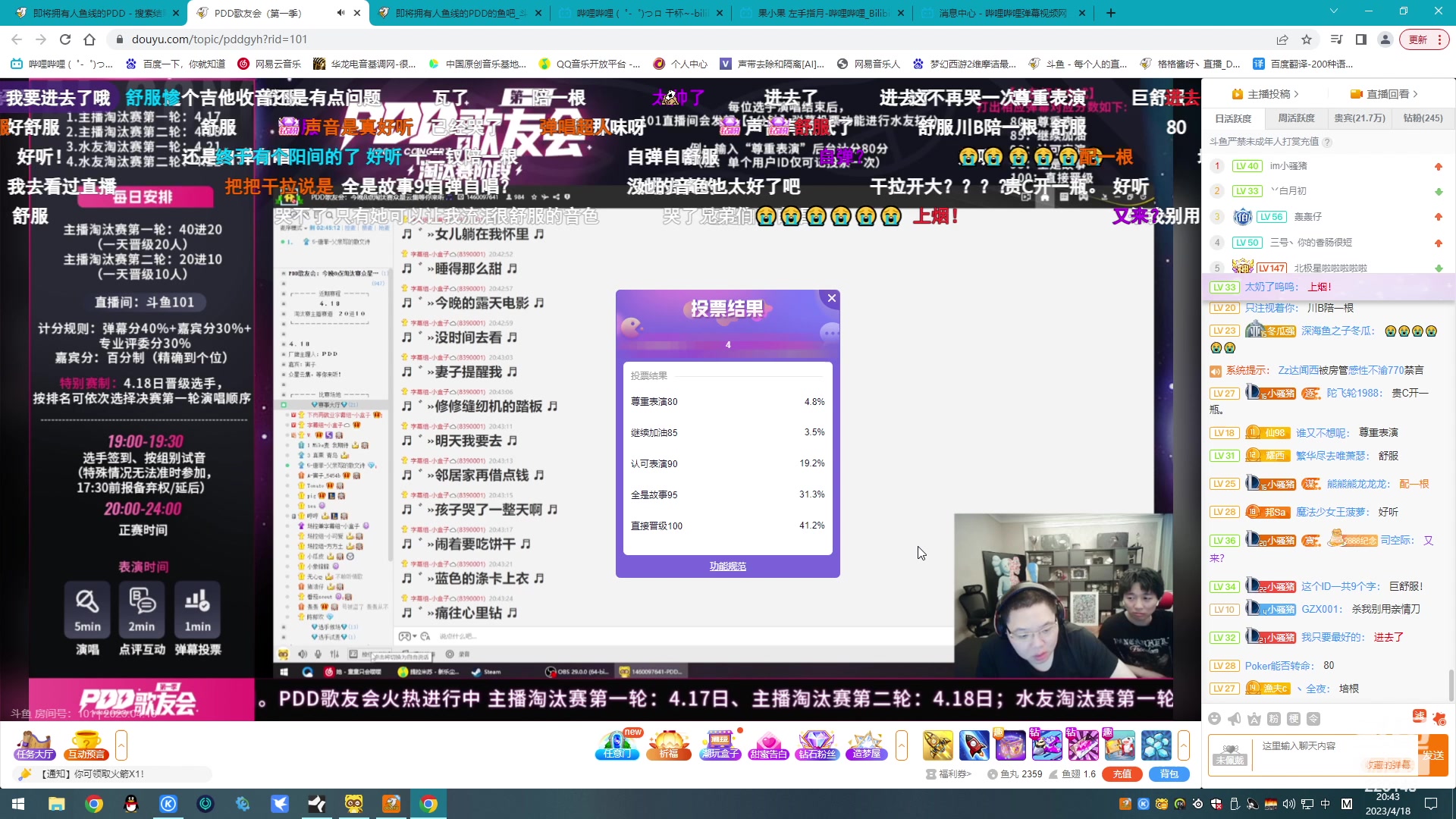Viewport: 1456px width, 819px height.
Task: Click the 充值 recharge button
Action: click(1122, 774)
